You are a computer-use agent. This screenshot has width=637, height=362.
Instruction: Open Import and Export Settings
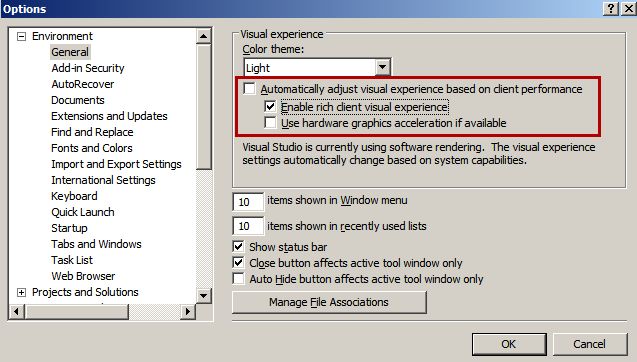coord(116,164)
